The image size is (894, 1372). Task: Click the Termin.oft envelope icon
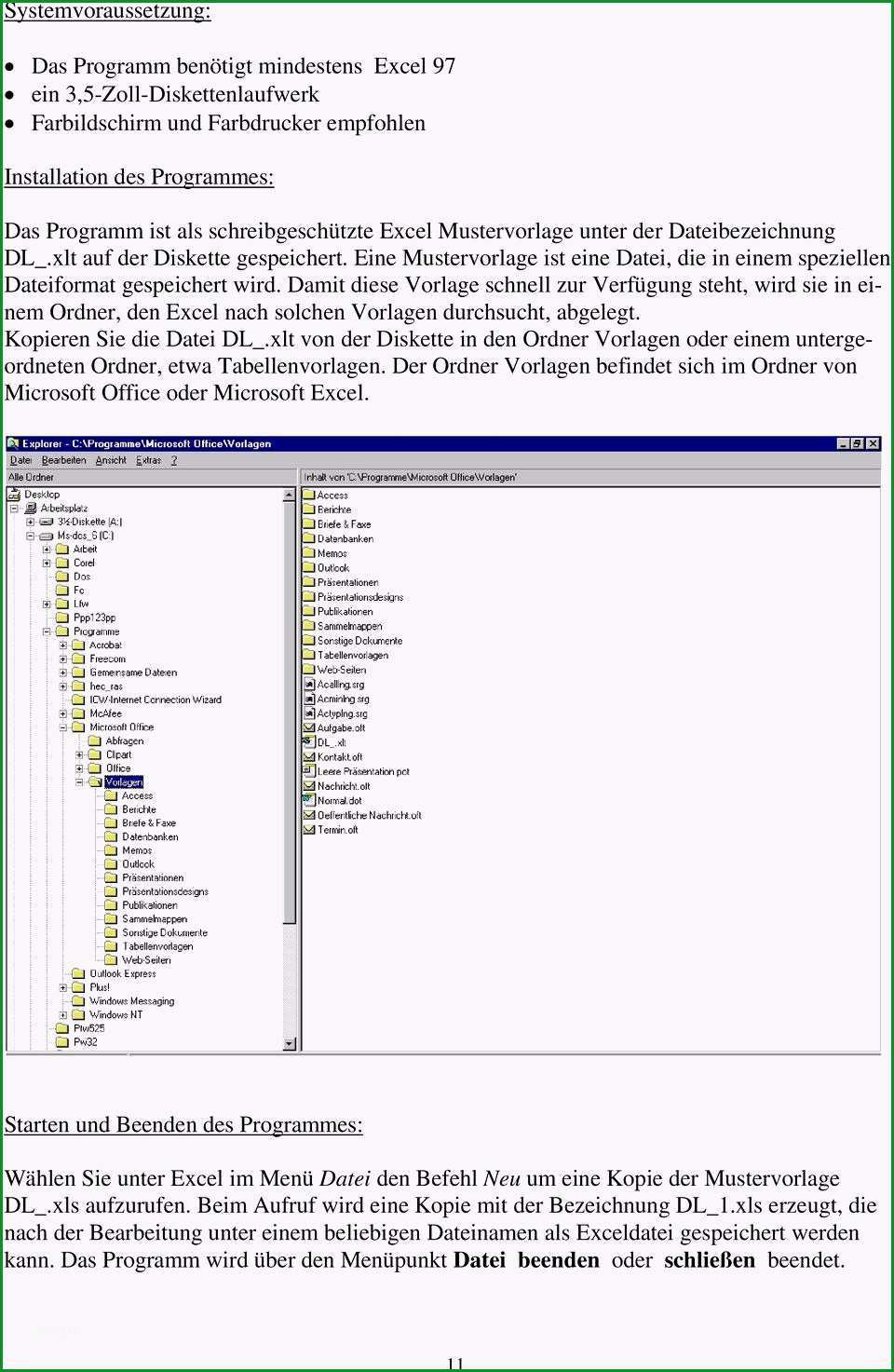(x=309, y=830)
